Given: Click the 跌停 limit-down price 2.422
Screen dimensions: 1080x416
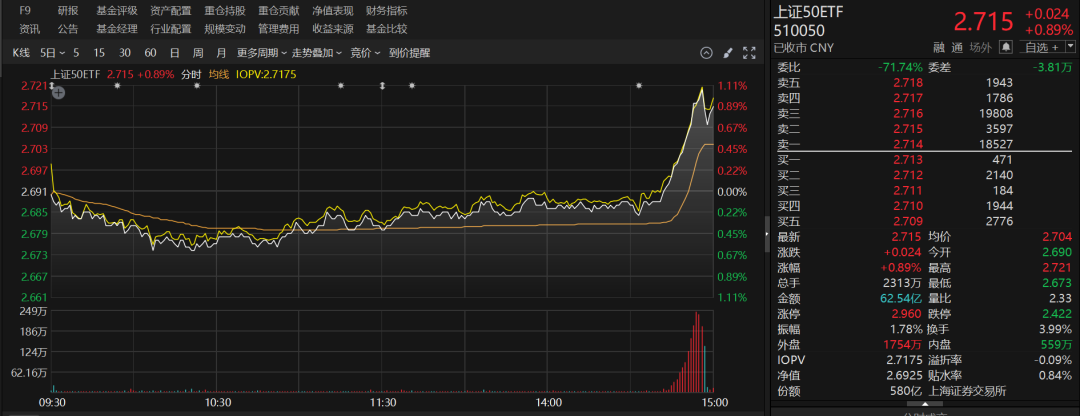Looking at the screenshot, I should coord(1057,313).
